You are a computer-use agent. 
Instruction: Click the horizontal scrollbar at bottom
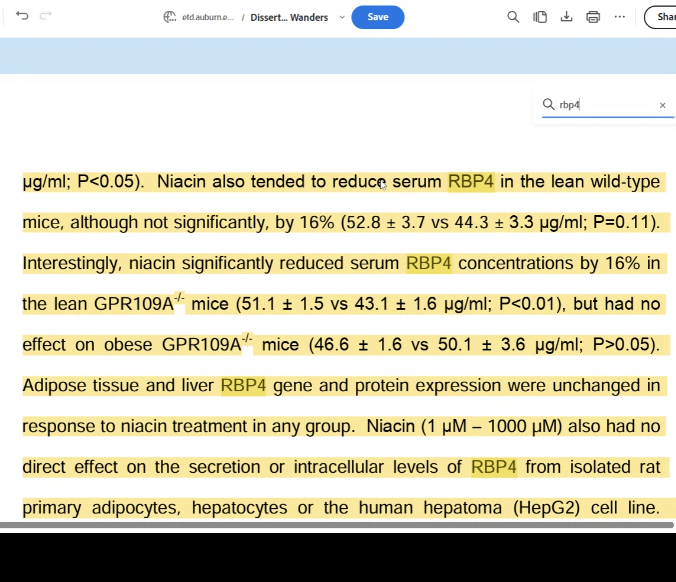pyautogui.click(x=336, y=525)
